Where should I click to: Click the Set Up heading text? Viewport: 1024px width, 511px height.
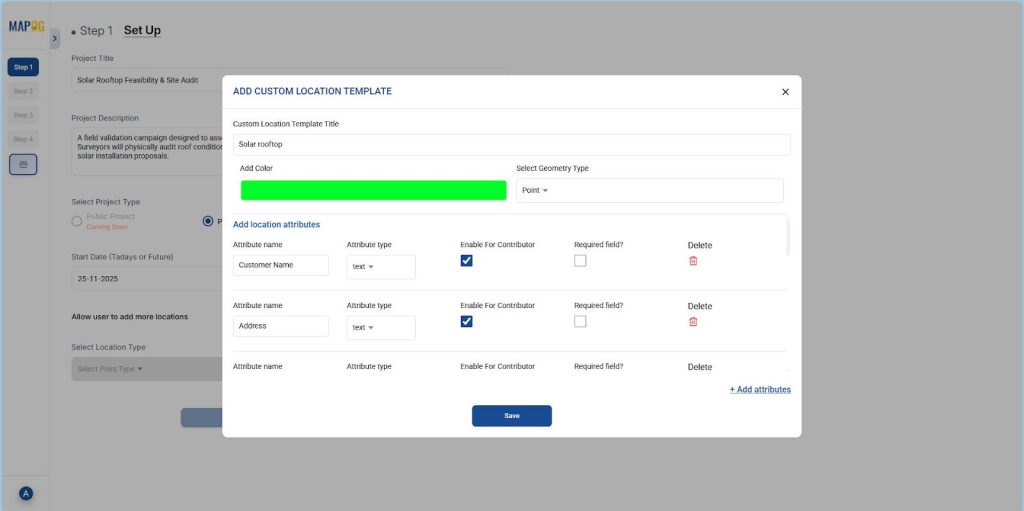[142, 30]
